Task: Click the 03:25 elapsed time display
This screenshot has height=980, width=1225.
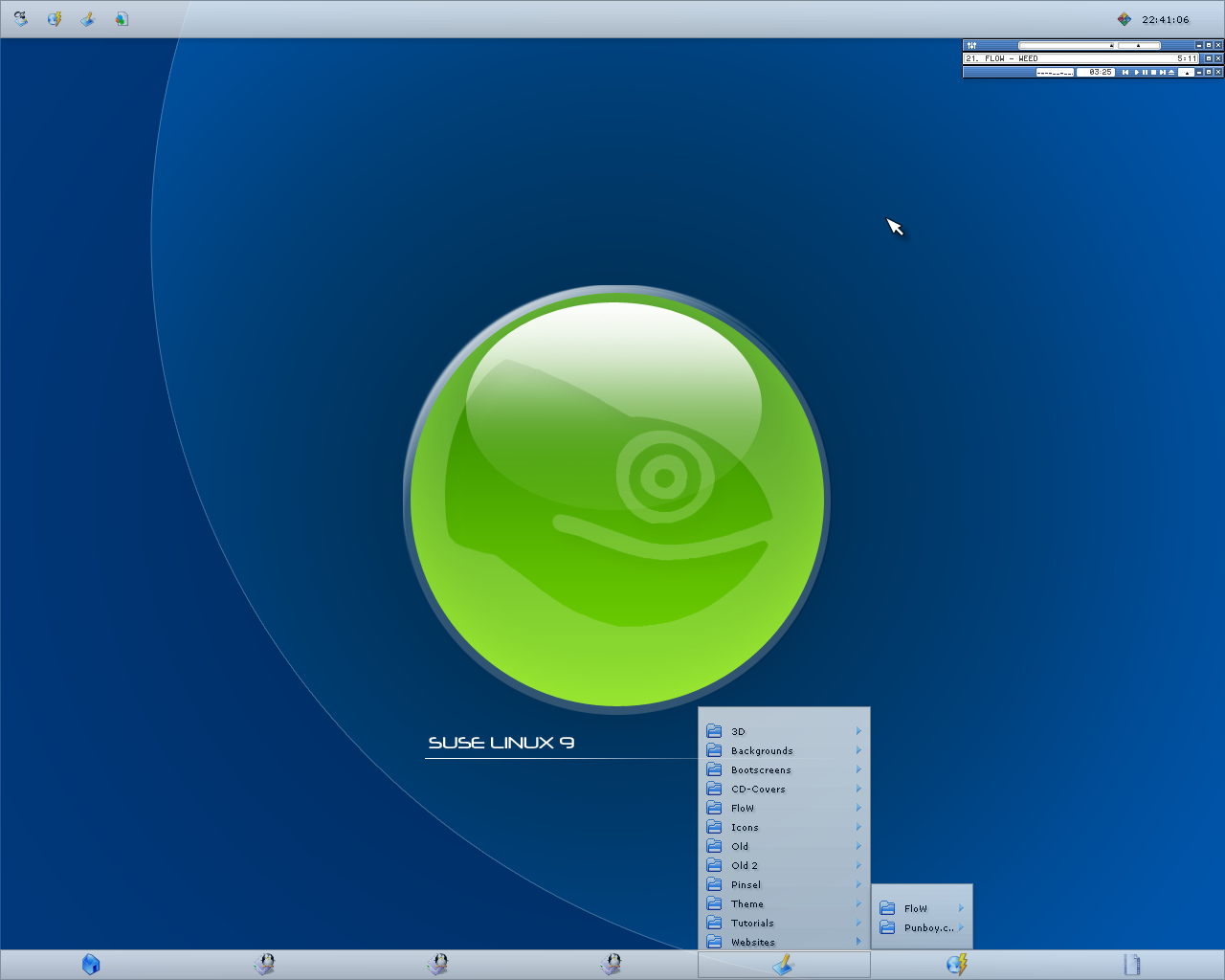Action: tap(1096, 72)
